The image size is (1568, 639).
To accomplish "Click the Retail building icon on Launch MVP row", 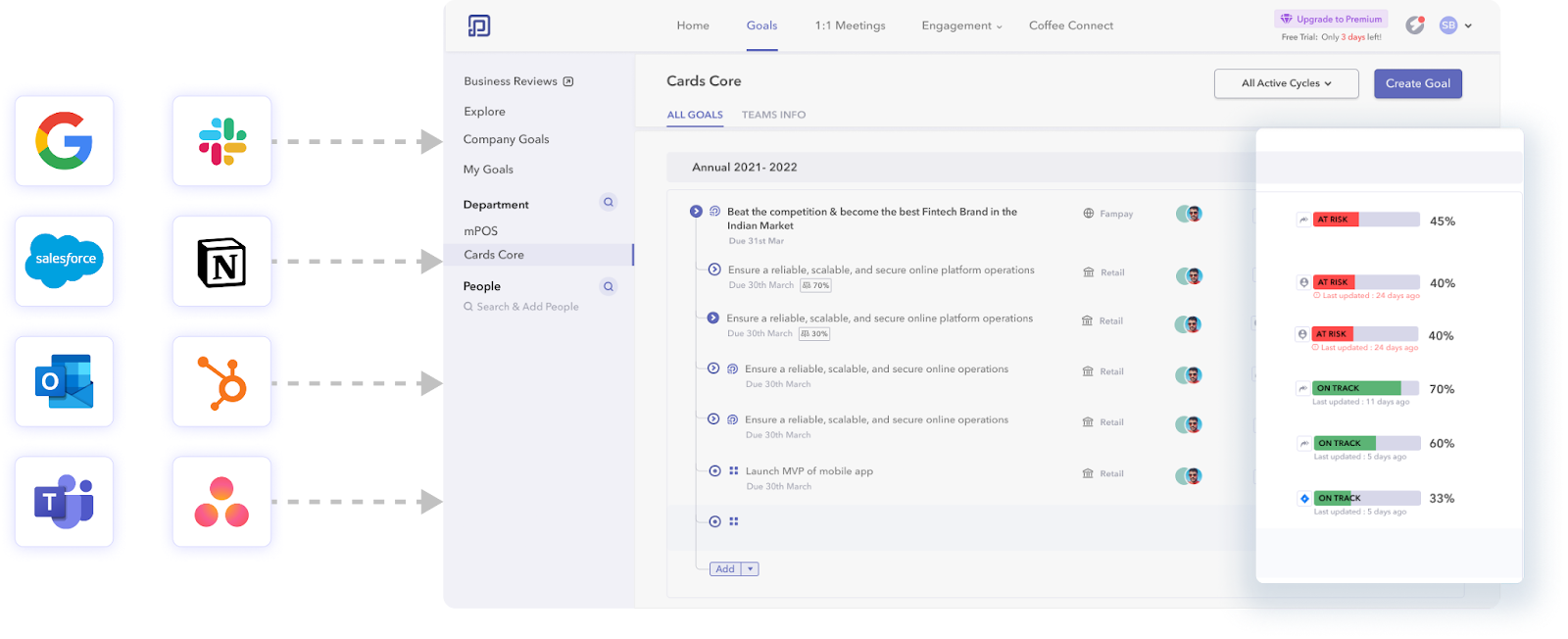I will 1088,473.
